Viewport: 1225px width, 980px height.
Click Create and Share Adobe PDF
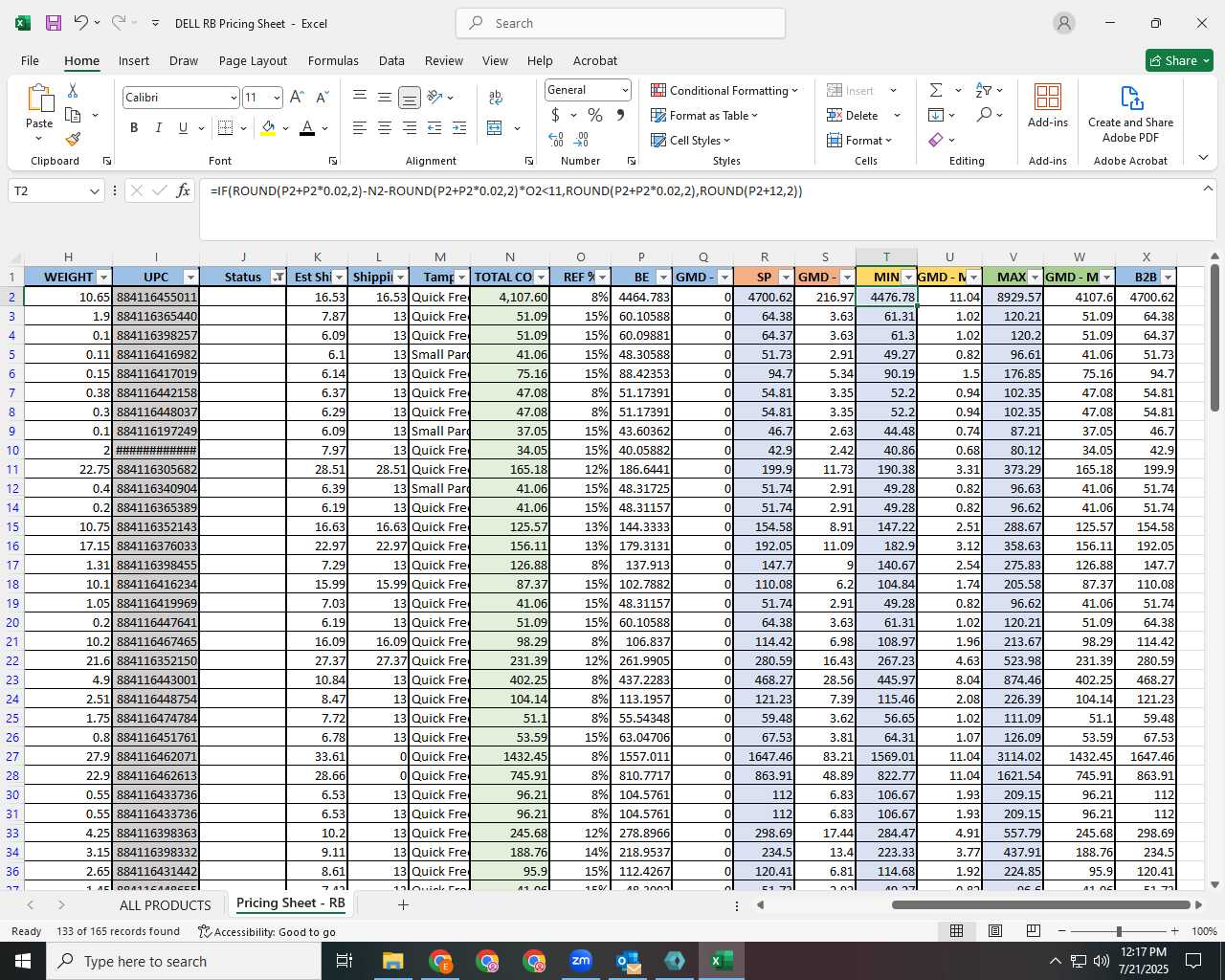click(x=1130, y=114)
